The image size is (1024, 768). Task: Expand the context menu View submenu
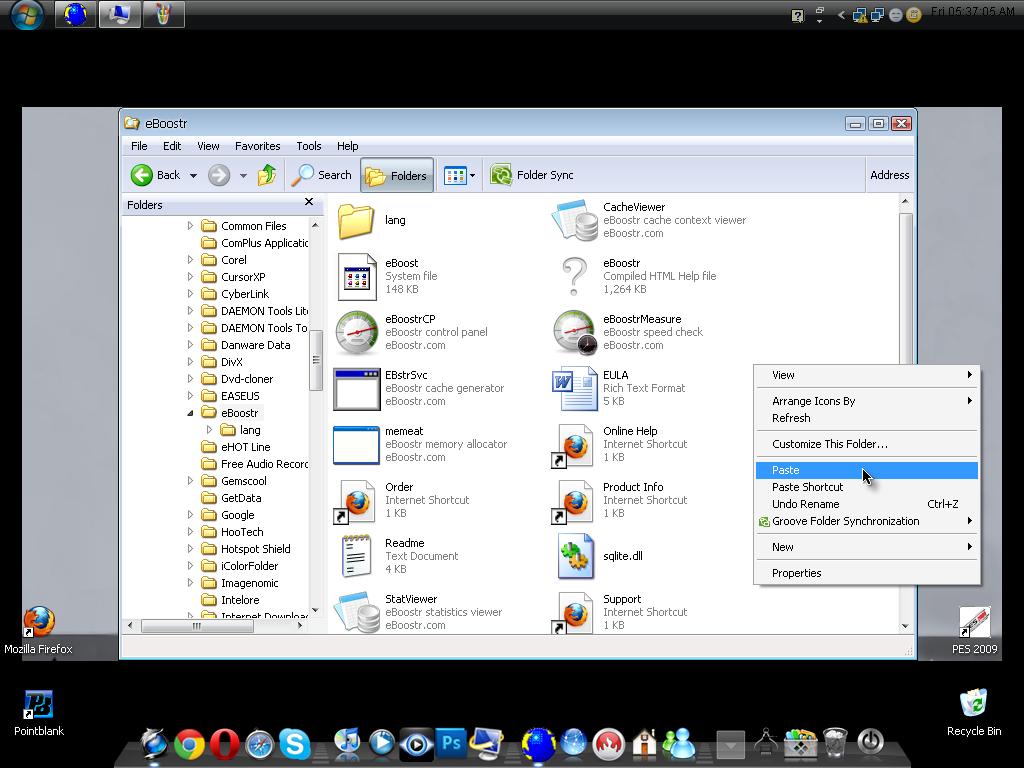tap(867, 375)
